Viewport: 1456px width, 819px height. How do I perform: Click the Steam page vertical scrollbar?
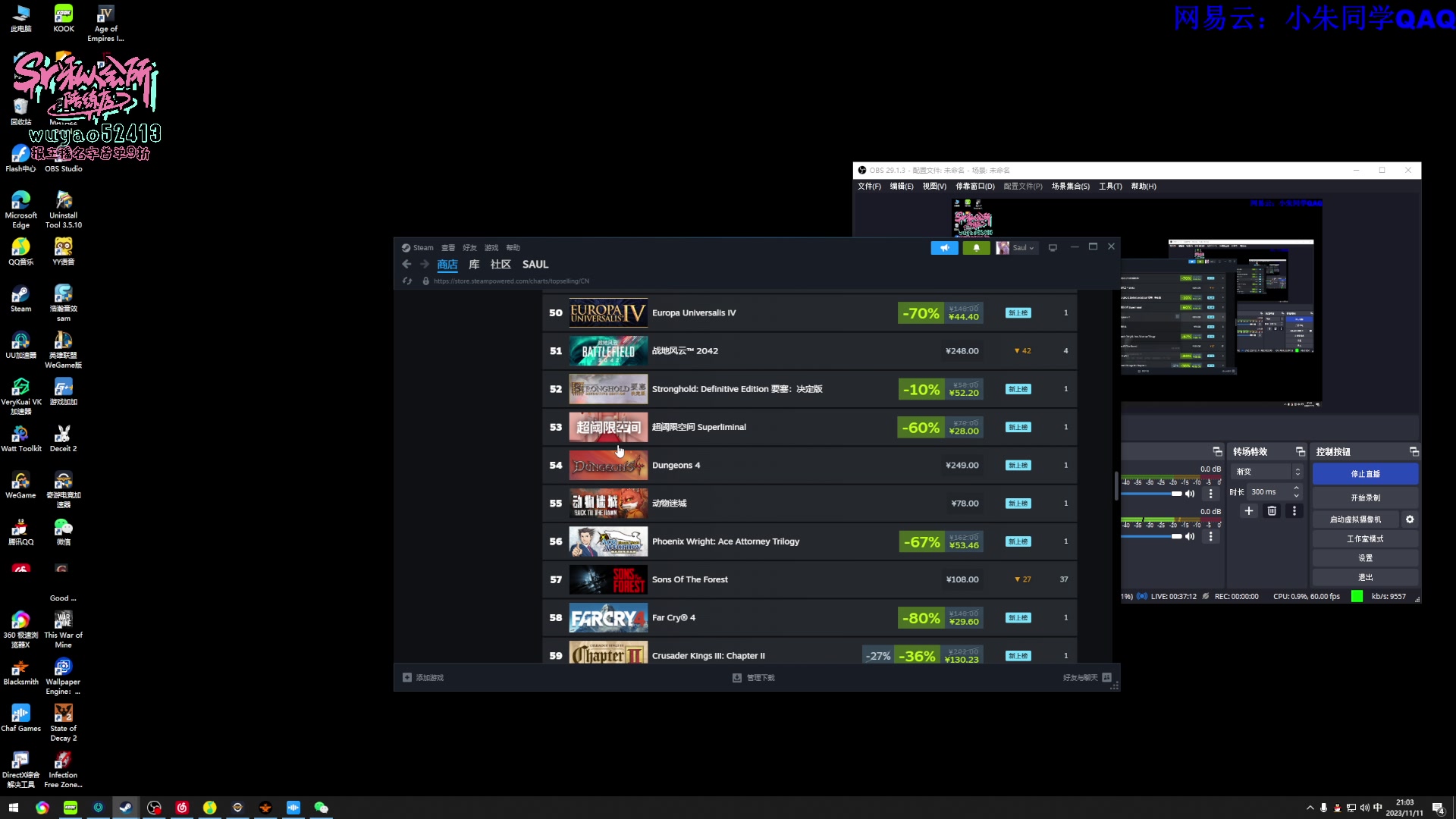[x=1116, y=485]
